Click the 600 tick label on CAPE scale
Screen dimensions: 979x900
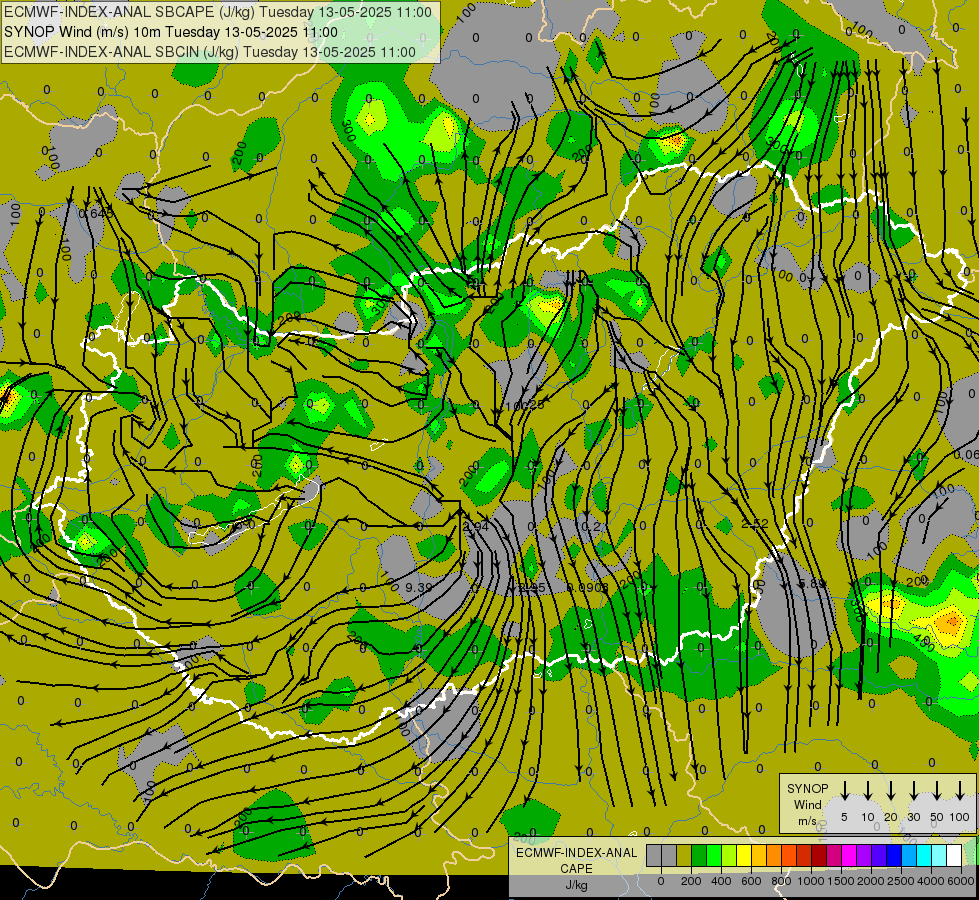[750, 881]
